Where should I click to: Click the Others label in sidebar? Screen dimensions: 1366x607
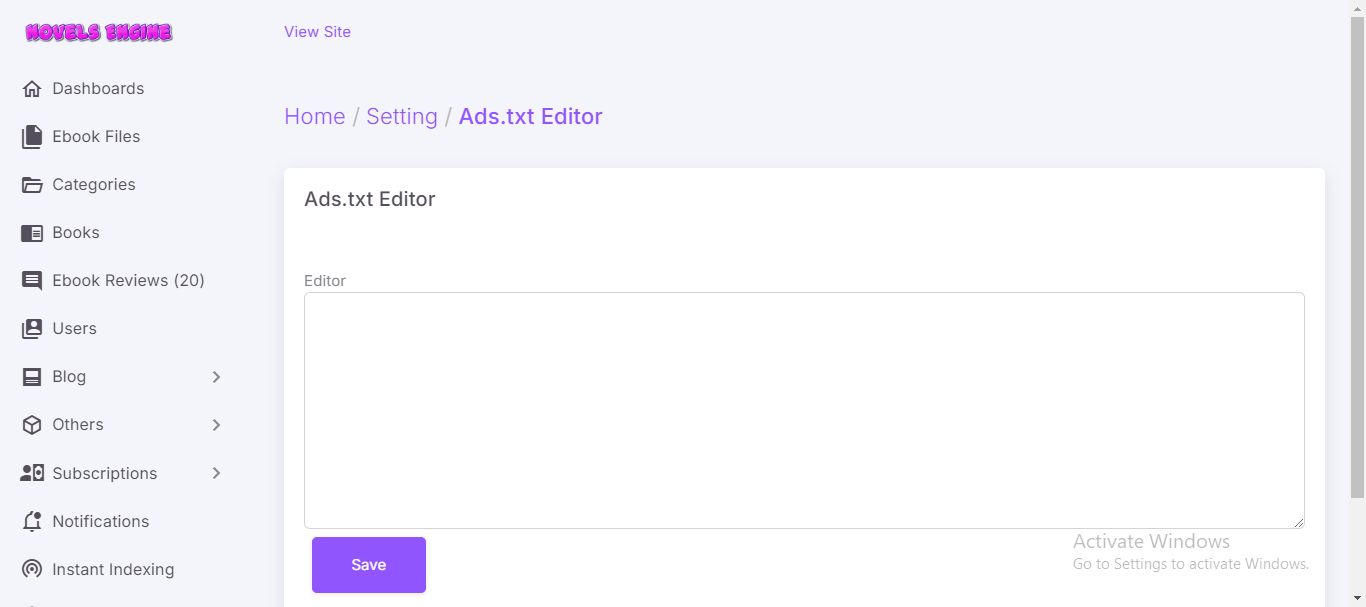pos(78,425)
